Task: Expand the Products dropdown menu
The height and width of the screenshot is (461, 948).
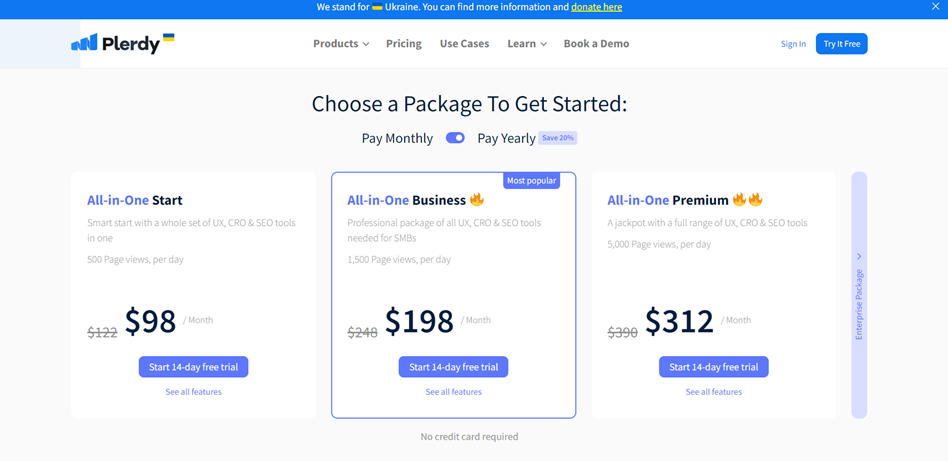Action: click(341, 44)
